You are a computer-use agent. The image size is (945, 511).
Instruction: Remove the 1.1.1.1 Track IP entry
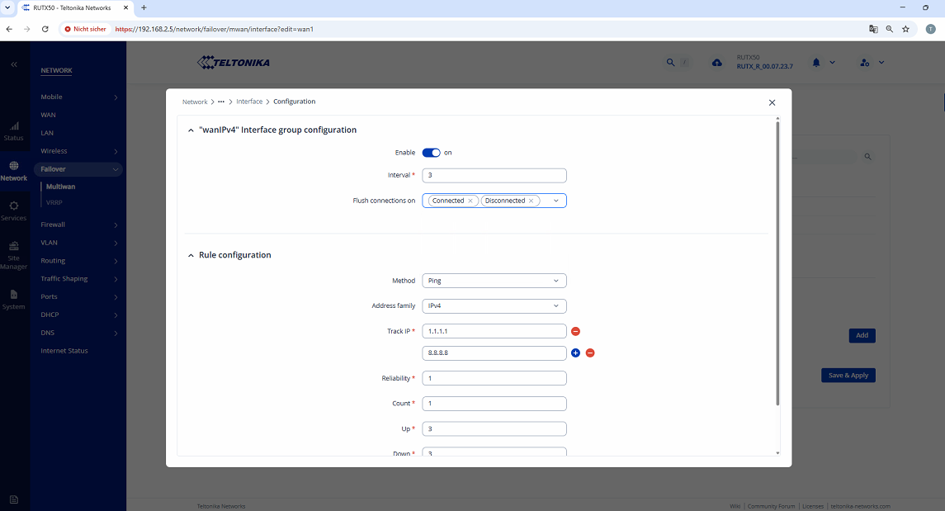(576, 331)
